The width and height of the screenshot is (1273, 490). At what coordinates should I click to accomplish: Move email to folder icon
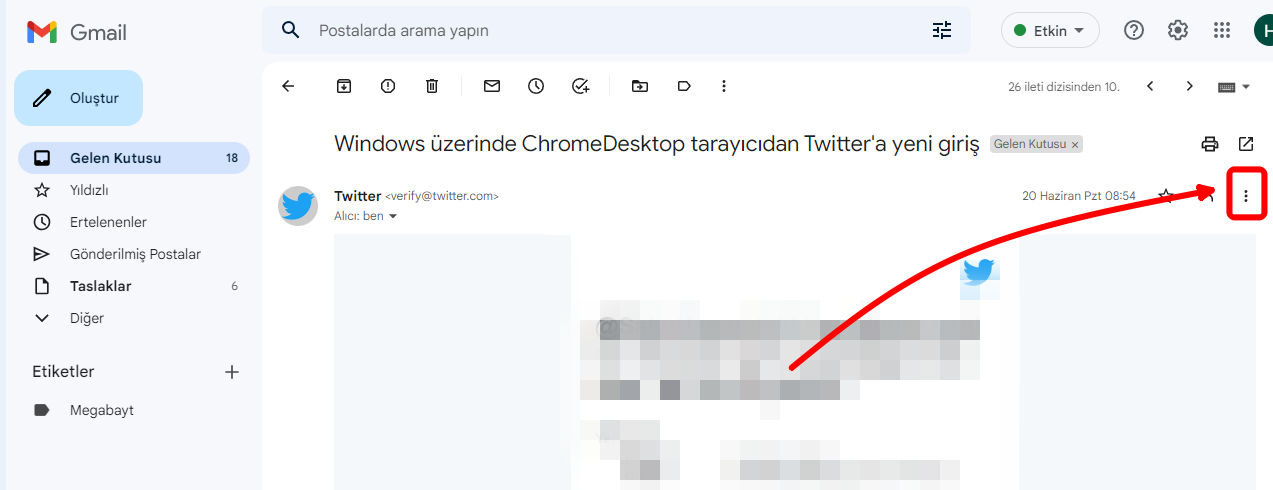[640, 86]
